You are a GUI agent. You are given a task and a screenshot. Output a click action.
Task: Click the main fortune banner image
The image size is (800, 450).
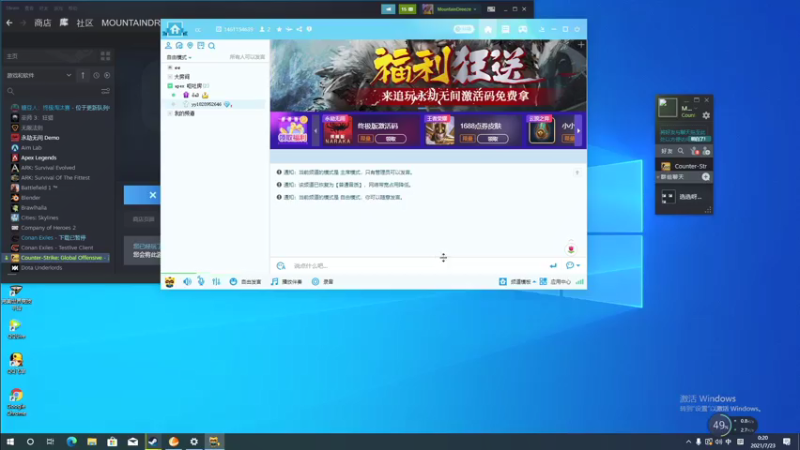click(x=428, y=76)
